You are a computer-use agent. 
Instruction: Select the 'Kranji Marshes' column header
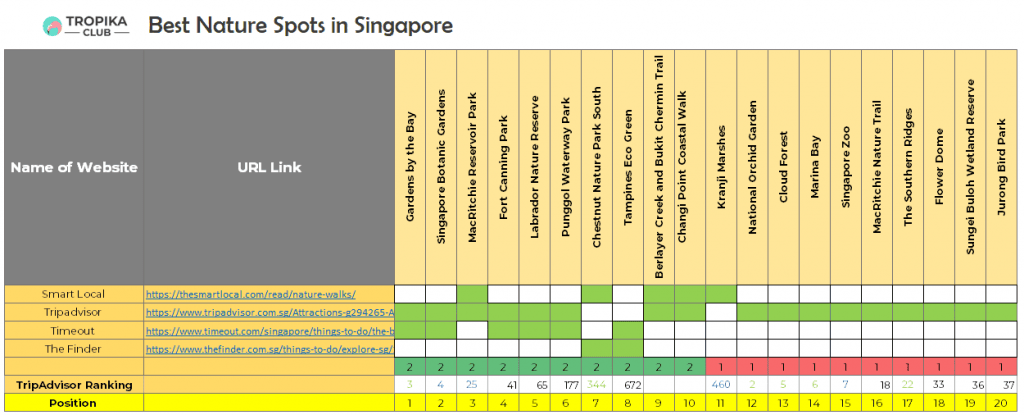point(722,167)
